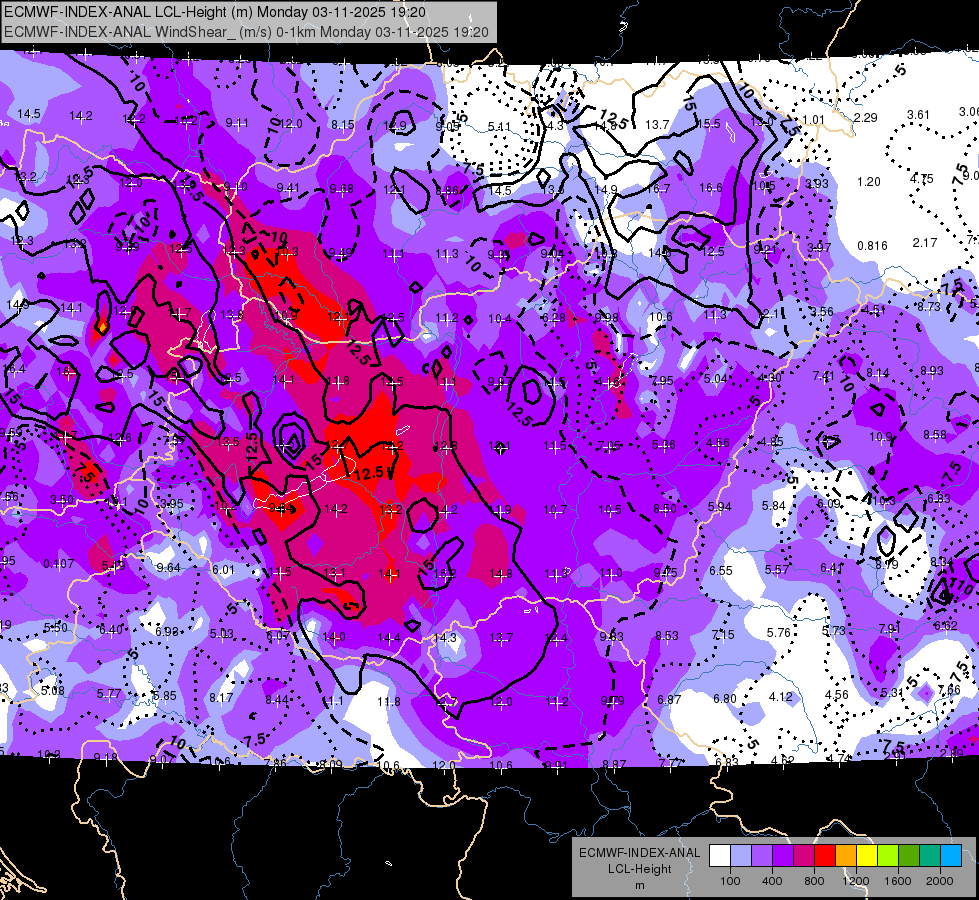Click the magenta legend swatch
The width and height of the screenshot is (979, 900).
(804, 856)
